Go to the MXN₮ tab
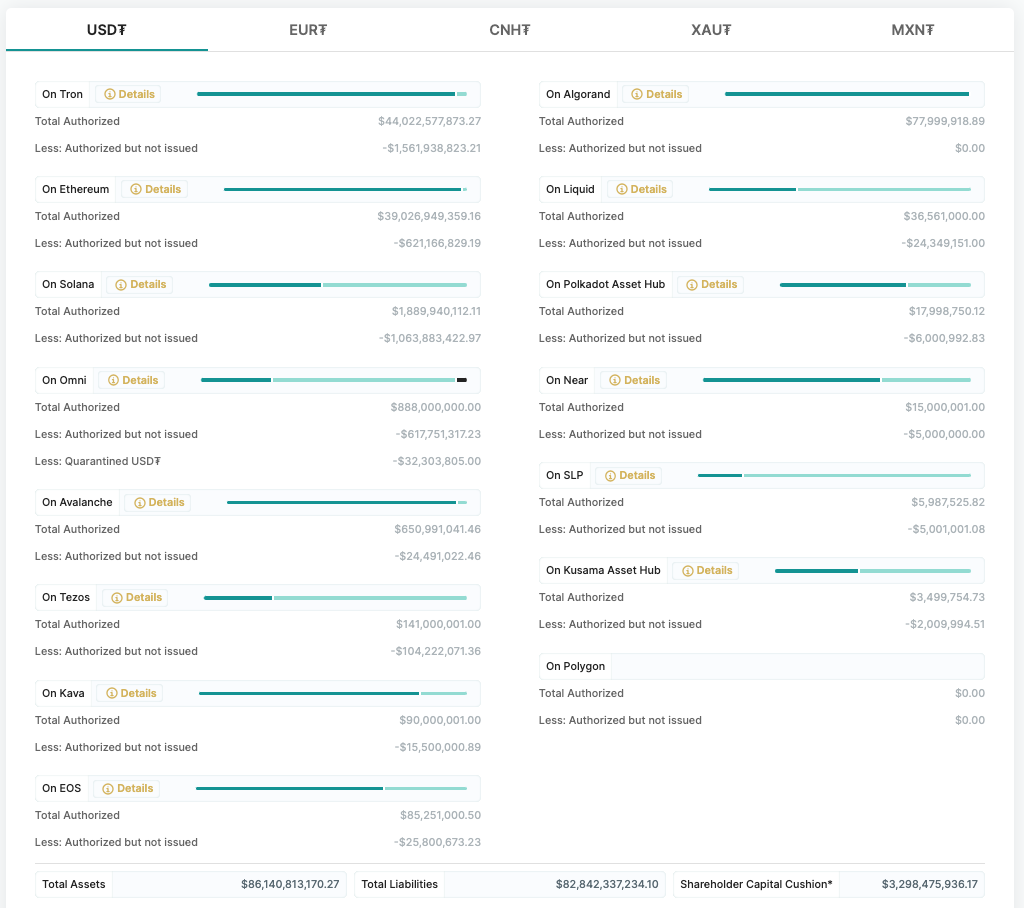 click(912, 29)
